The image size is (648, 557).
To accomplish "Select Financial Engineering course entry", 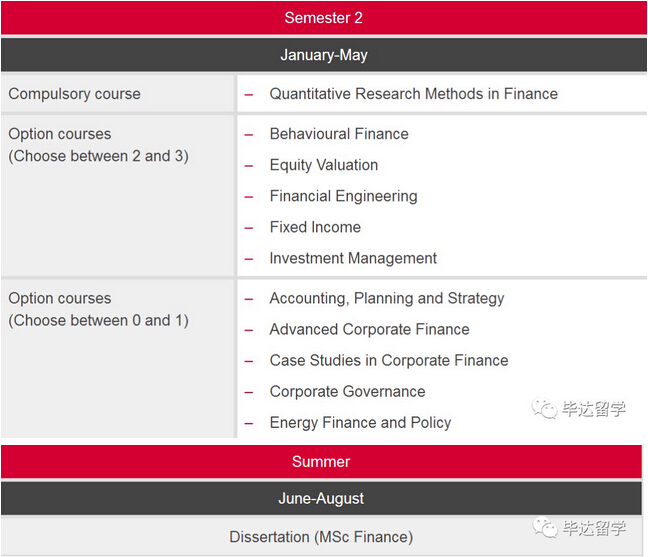I will [x=343, y=196].
